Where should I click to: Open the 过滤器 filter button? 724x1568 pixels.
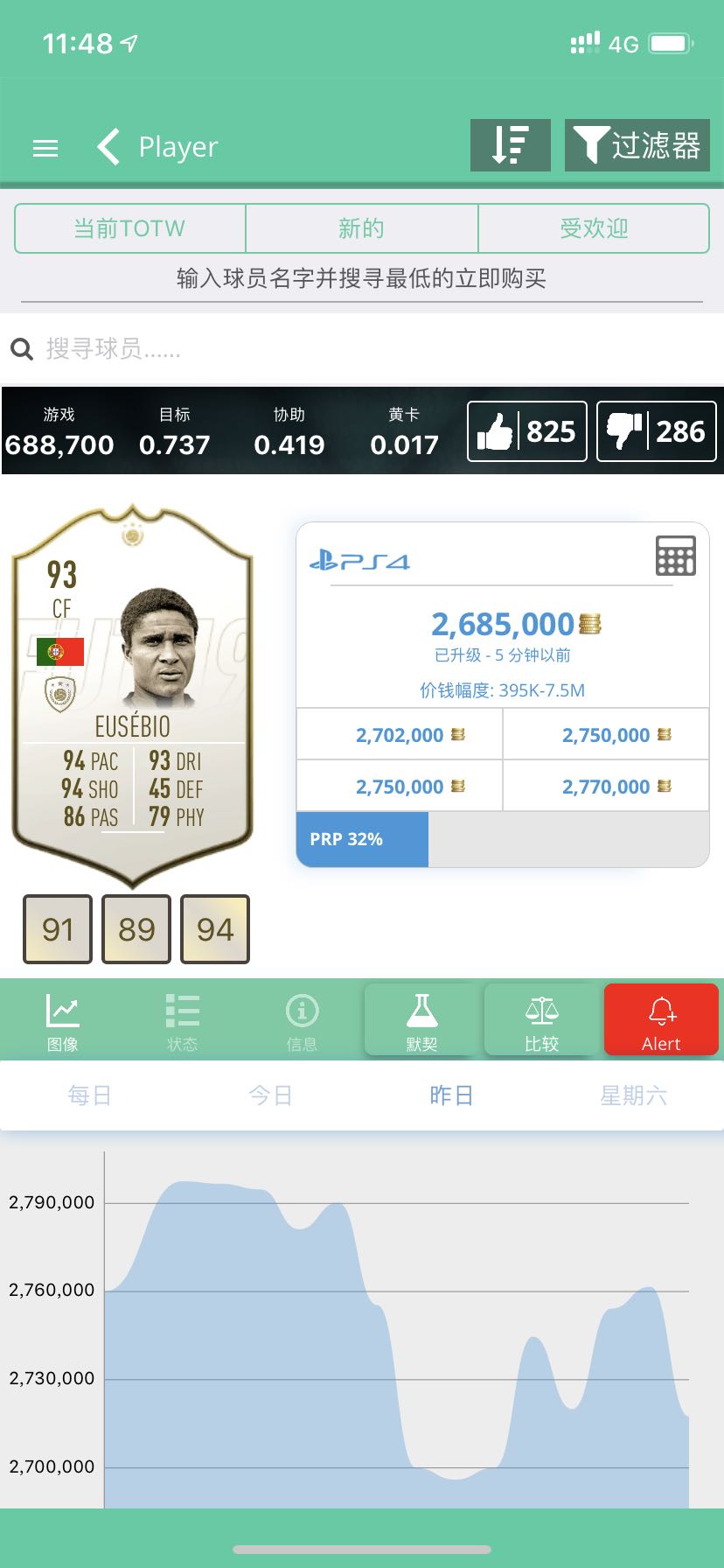637,145
